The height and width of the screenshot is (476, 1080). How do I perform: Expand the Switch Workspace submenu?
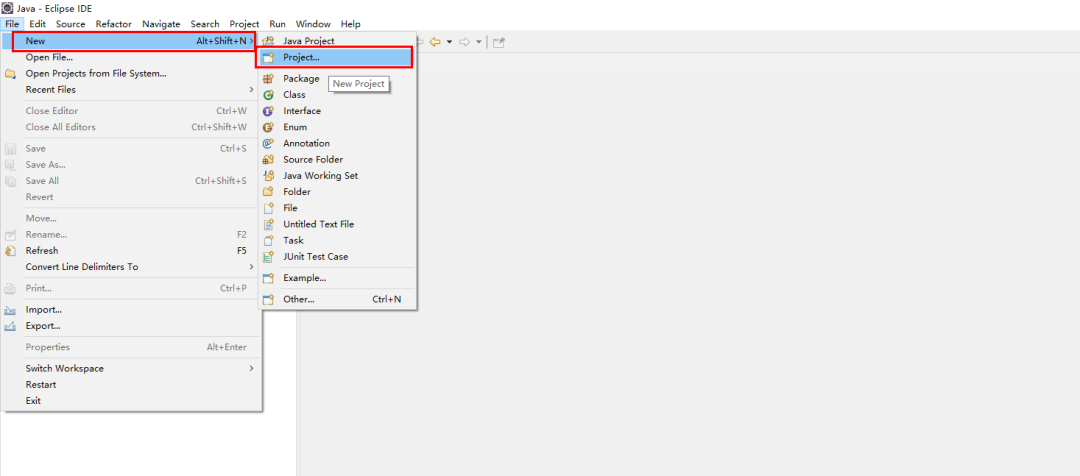pos(131,369)
